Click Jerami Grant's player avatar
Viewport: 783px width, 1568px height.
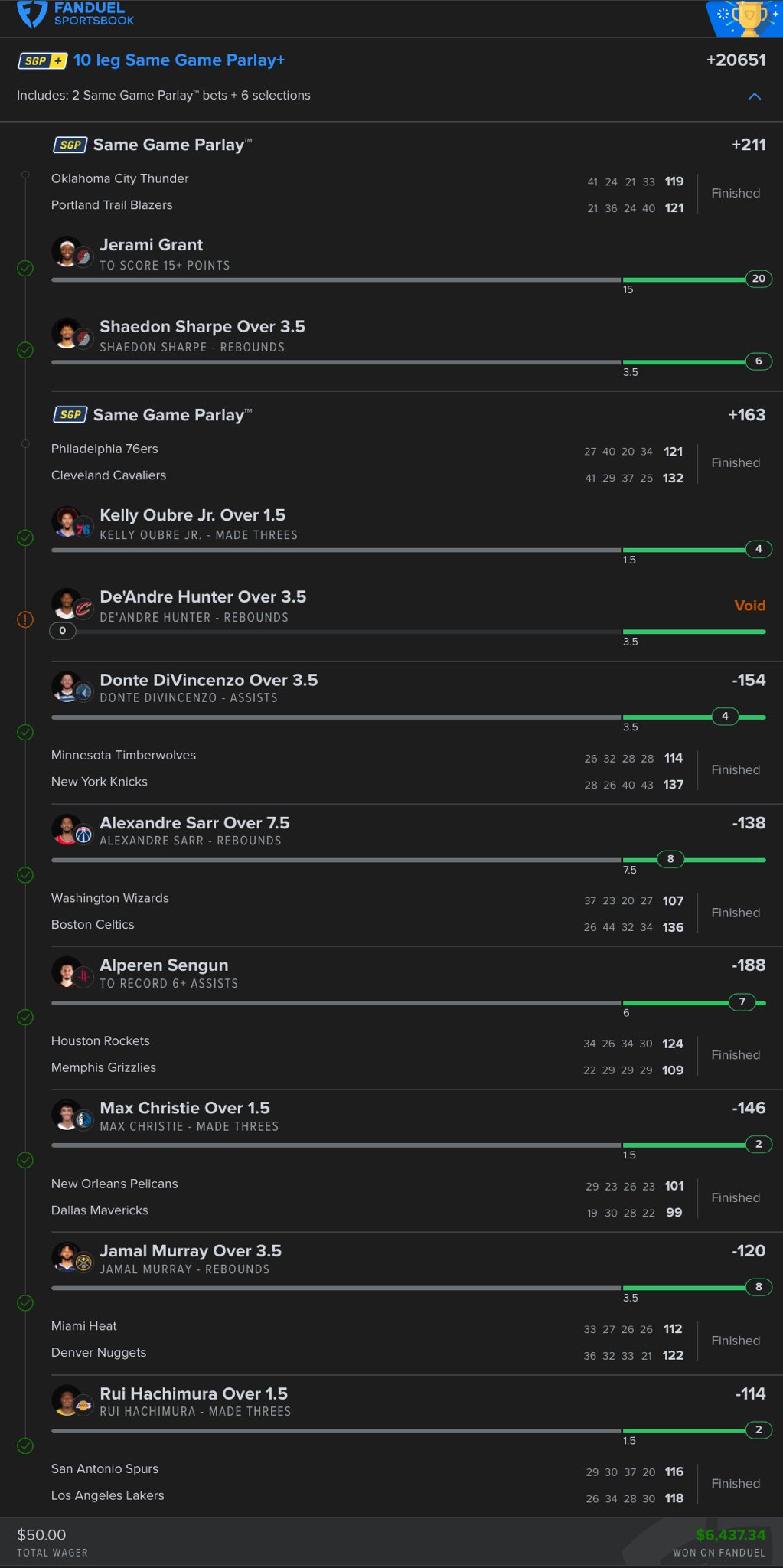pos(67,252)
